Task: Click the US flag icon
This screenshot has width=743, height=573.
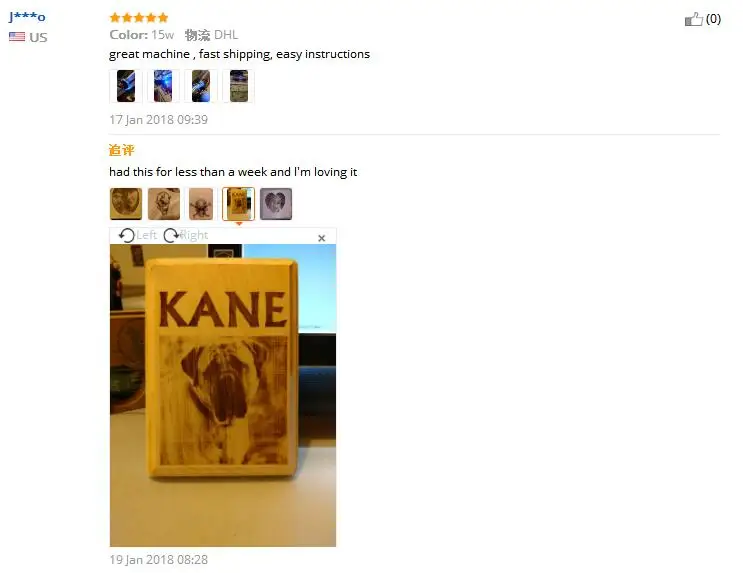Action: point(17,36)
